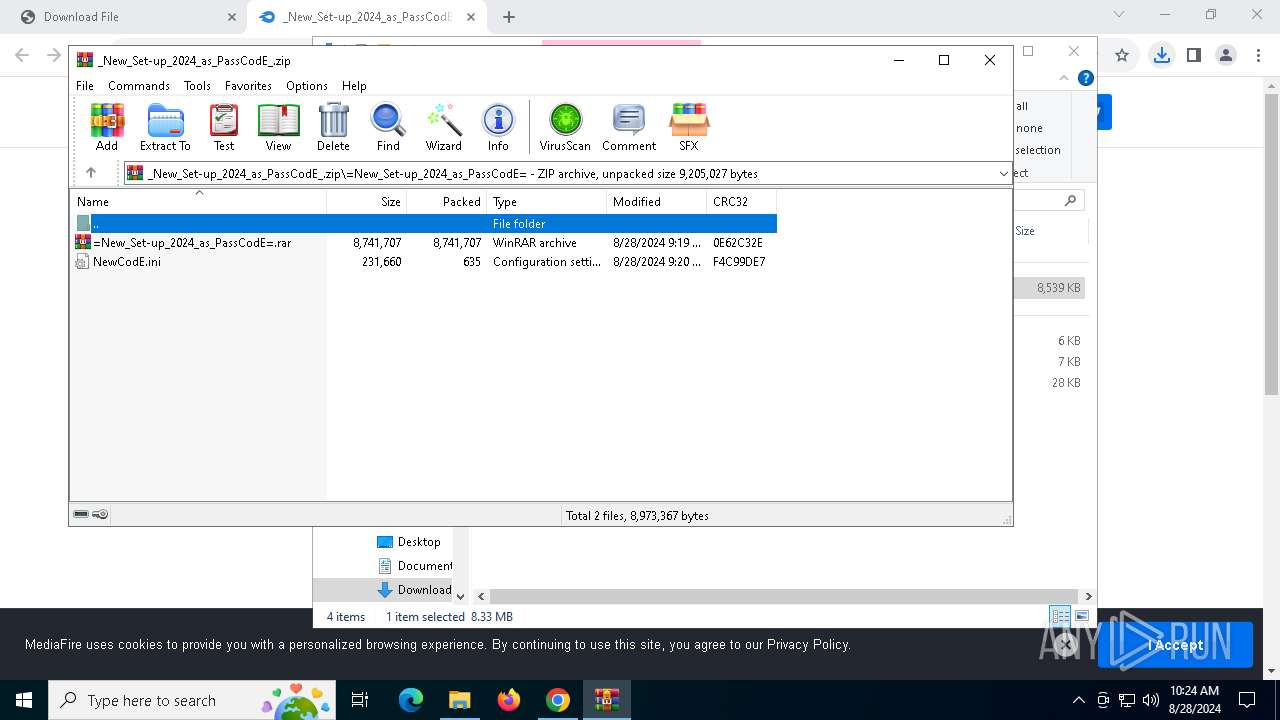The width and height of the screenshot is (1280, 720).
Task: Click the Explorer search box
Action: tap(1049, 200)
